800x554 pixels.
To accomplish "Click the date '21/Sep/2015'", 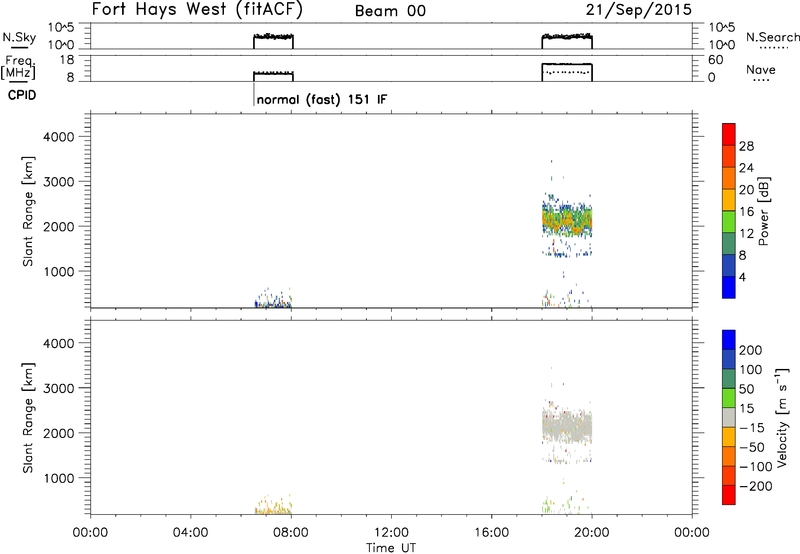I will point(639,10).
